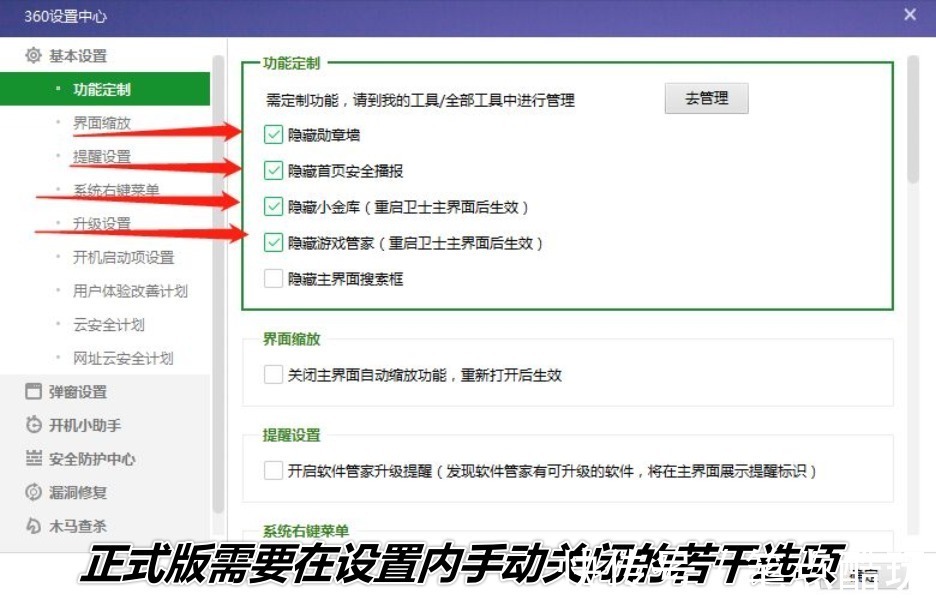
Task: Click the 提醒设置 section heading
Action: pos(291,435)
